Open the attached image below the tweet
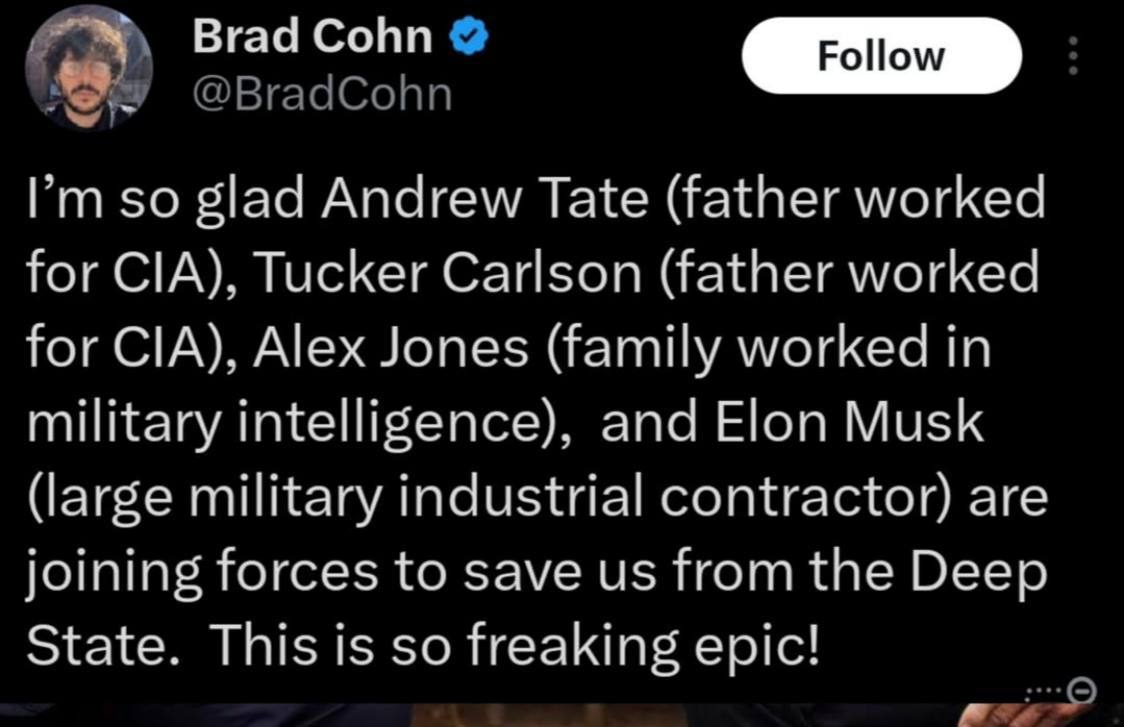Viewport: 1124px width, 727px height. 562,716
